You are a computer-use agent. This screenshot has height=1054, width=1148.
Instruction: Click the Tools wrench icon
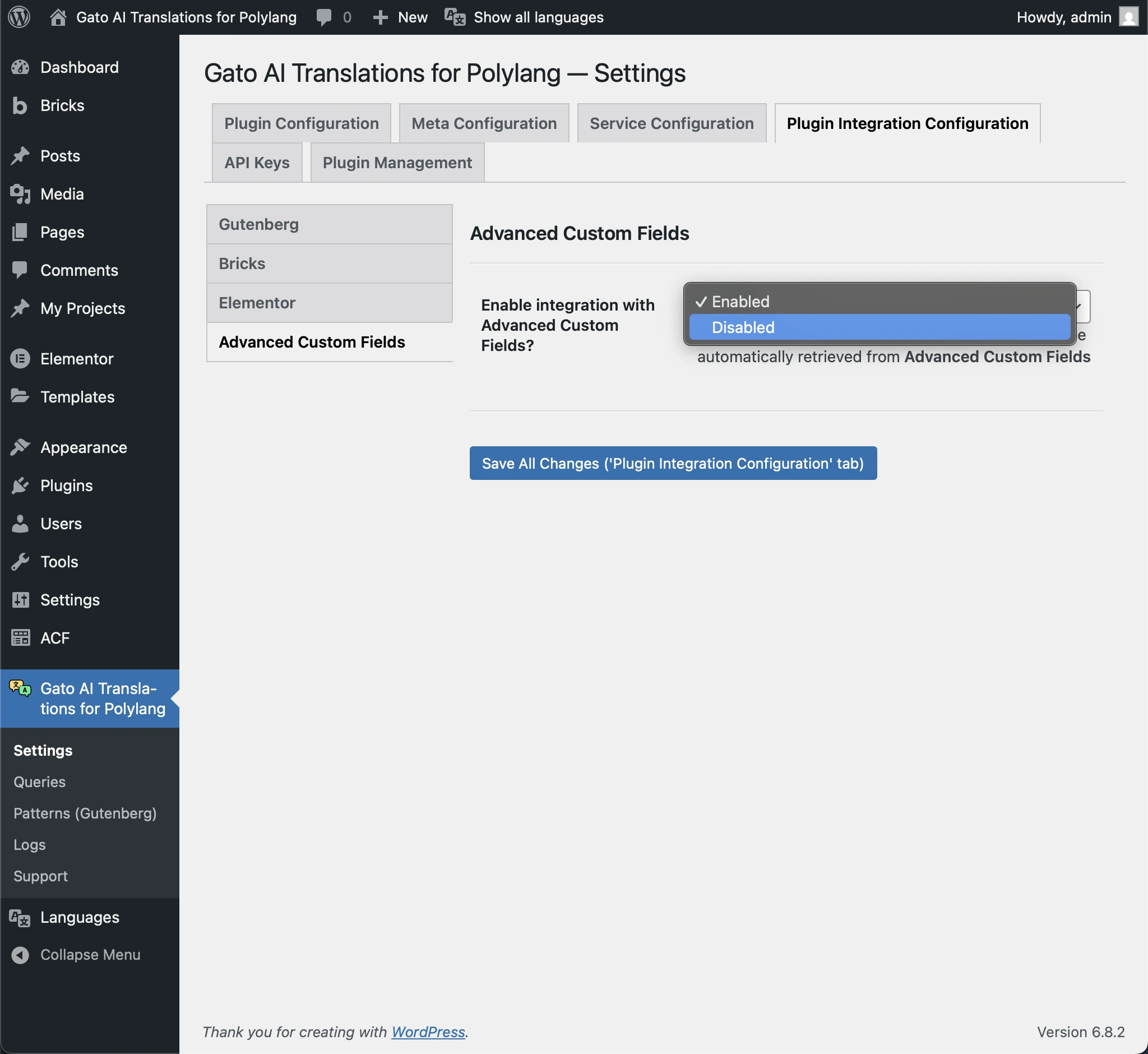21,561
